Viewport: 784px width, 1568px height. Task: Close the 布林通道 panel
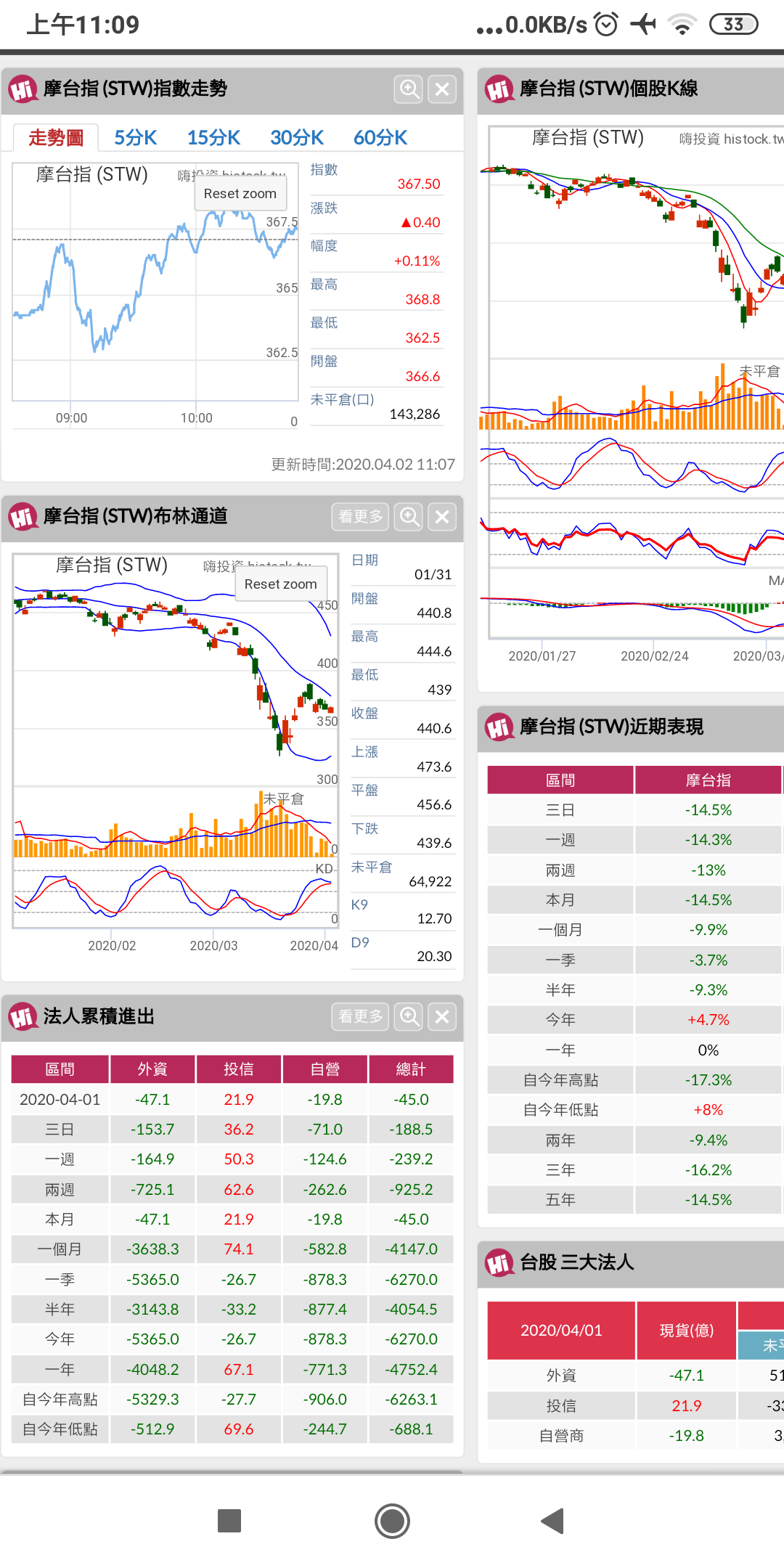pos(442,517)
